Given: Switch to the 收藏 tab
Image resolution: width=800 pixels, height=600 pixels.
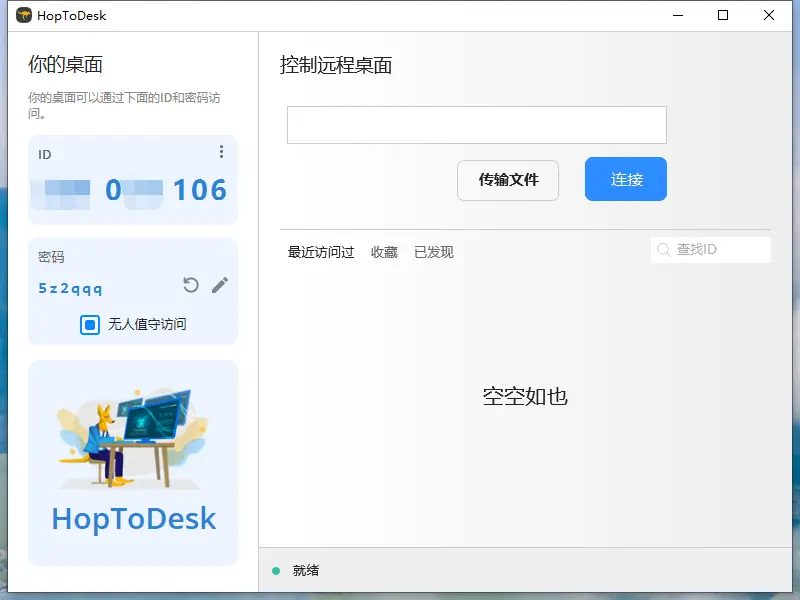Looking at the screenshot, I should [384, 252].
